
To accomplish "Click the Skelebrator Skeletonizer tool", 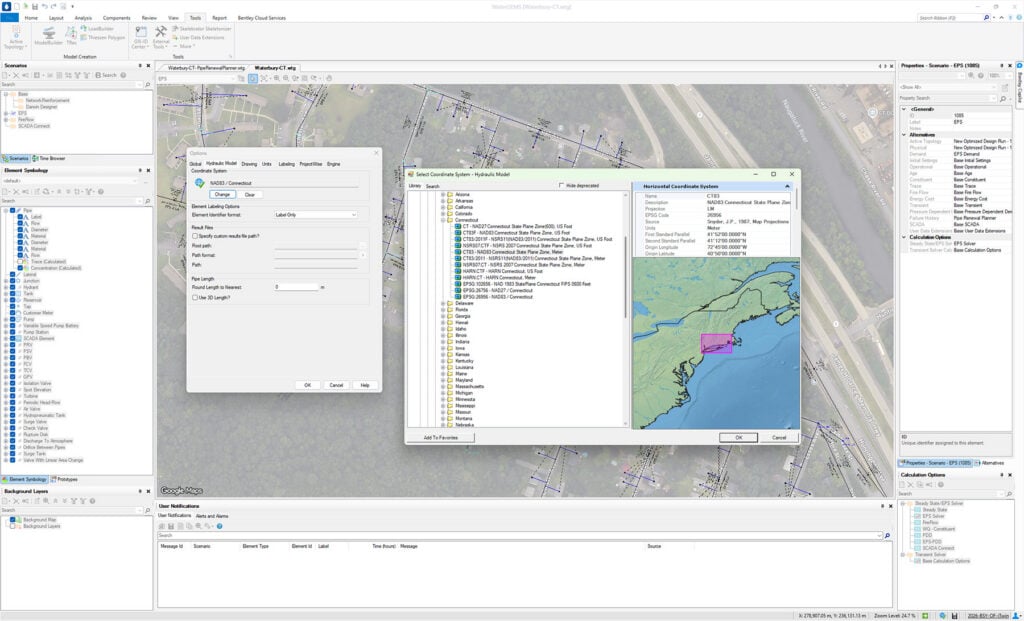I will [201, 29].
